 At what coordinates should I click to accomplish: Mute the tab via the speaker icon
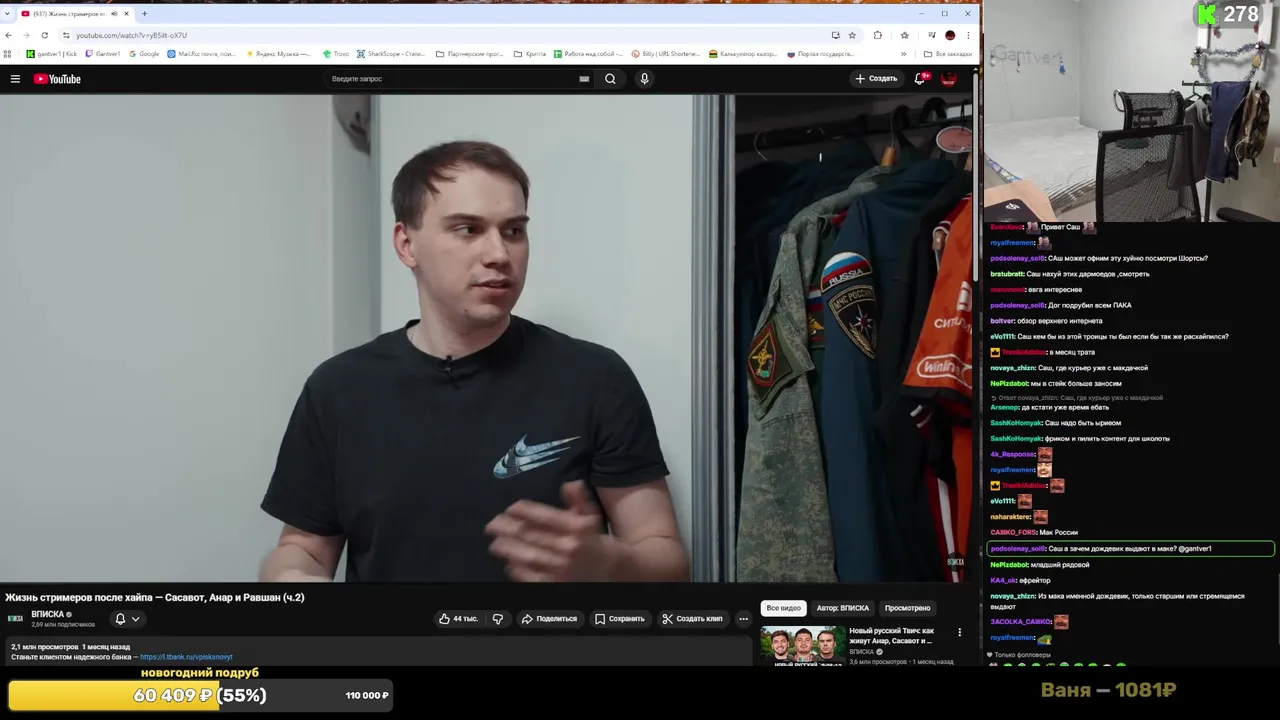[114, 14]
